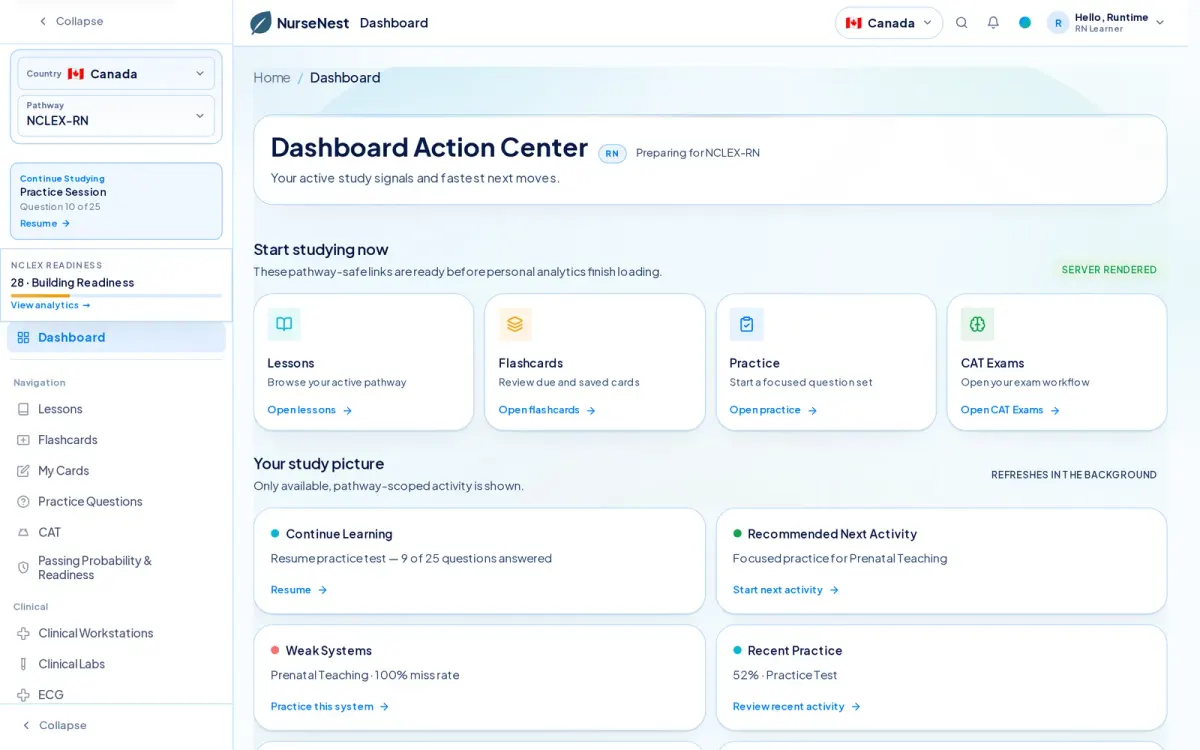
Task: Click the Practice card clipboard icon
Action: (746, 324)
